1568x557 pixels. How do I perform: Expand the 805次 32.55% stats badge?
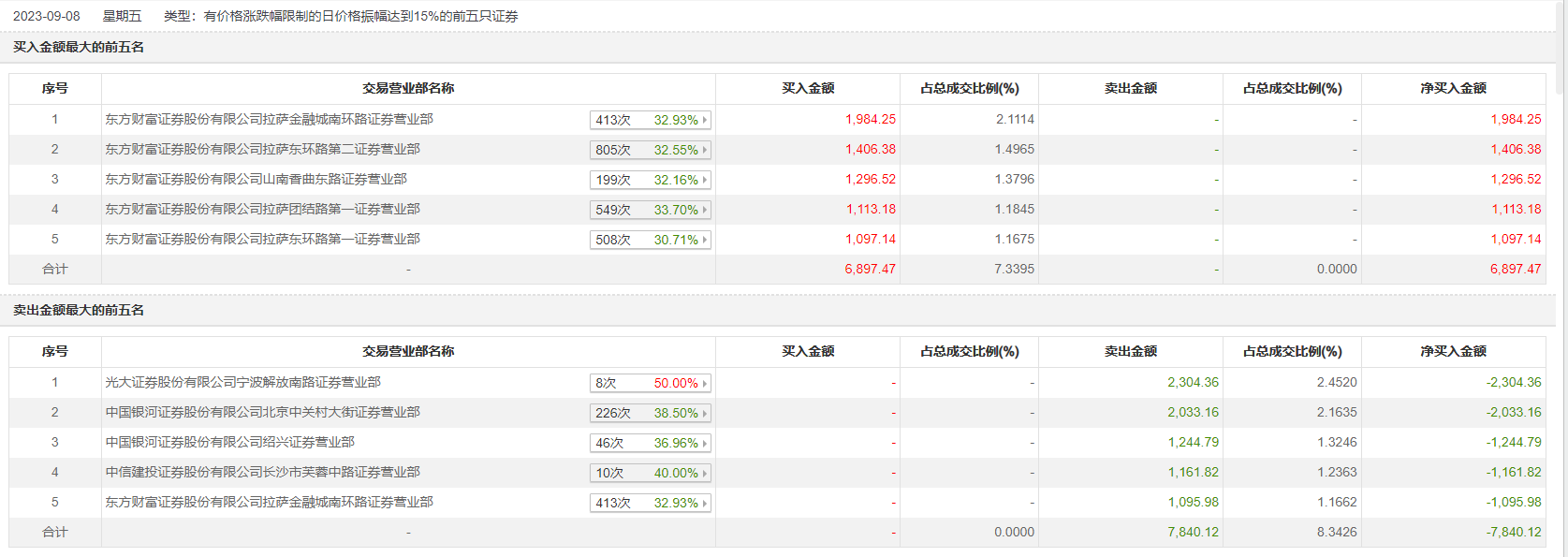[651, 150]
